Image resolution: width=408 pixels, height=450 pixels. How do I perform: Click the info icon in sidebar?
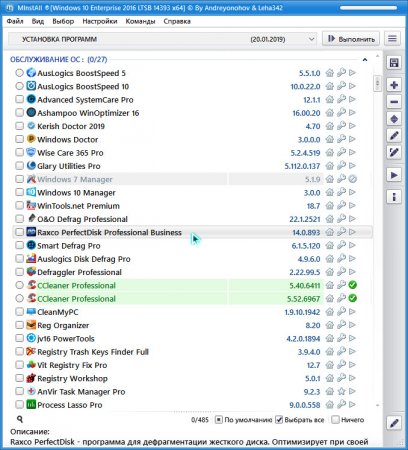[x=394, y=197]
